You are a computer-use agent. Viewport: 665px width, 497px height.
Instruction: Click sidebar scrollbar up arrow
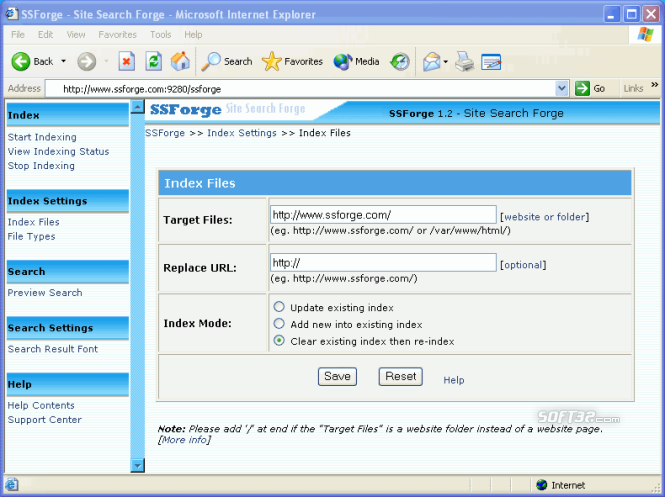(x=137, y=107)
